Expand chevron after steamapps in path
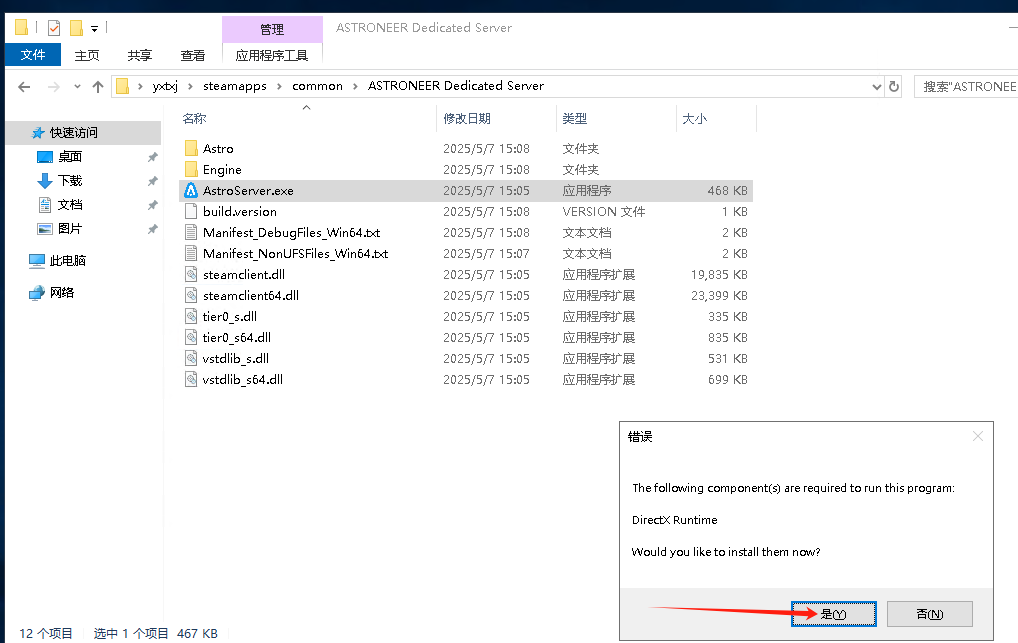 (279, 86)
